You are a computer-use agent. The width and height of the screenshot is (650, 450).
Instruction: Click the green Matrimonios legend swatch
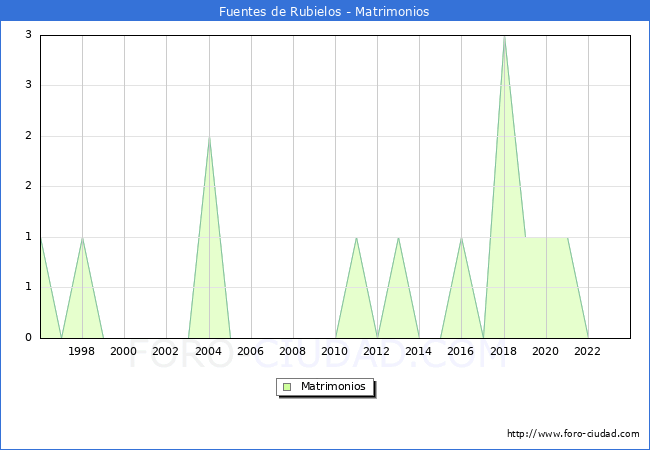287,386
